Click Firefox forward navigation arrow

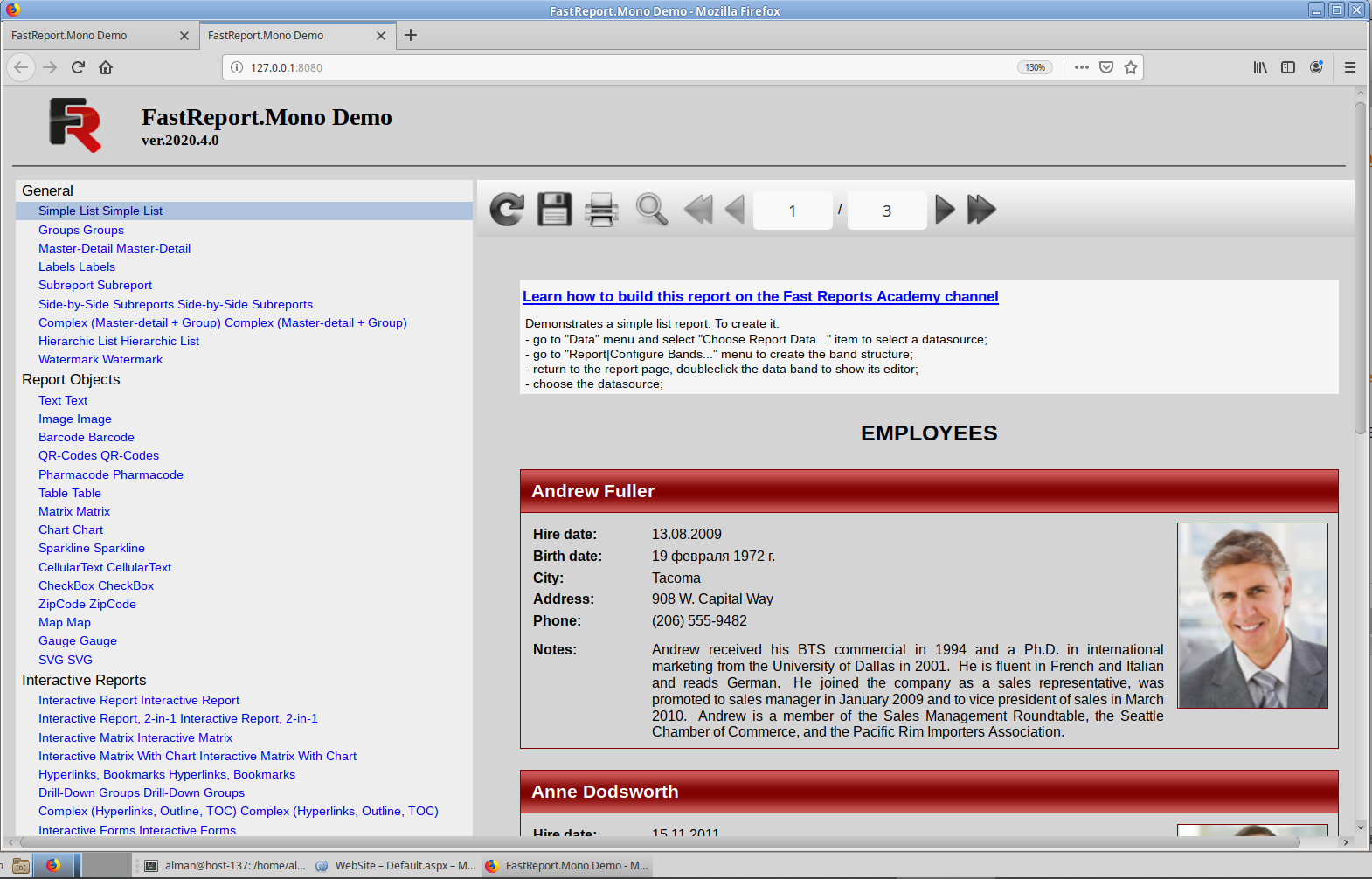[50, 67]
